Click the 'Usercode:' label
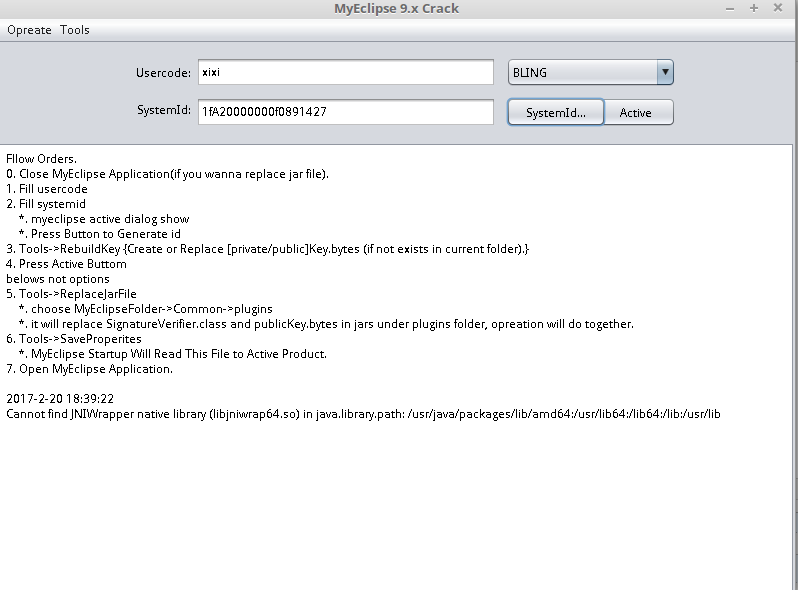Image resolution: width=798 pixels, height=590 pixels. 163,73
